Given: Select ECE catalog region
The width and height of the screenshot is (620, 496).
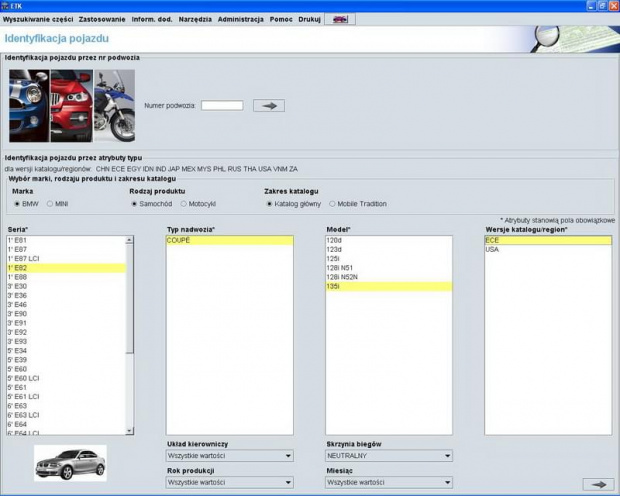Looking at the screenshot, I should [548, 240].
